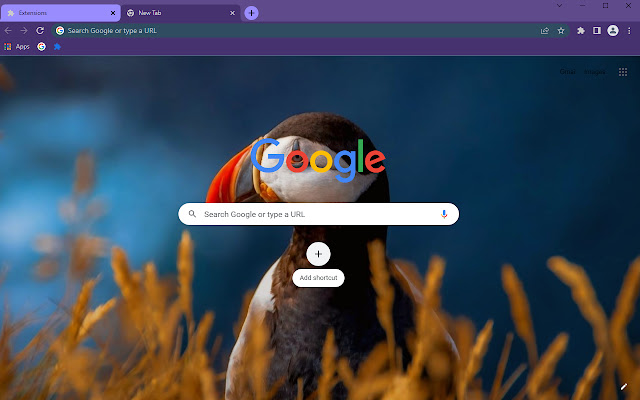Close the New Tab tab
The image size is (640, 400).
point(232,13)
